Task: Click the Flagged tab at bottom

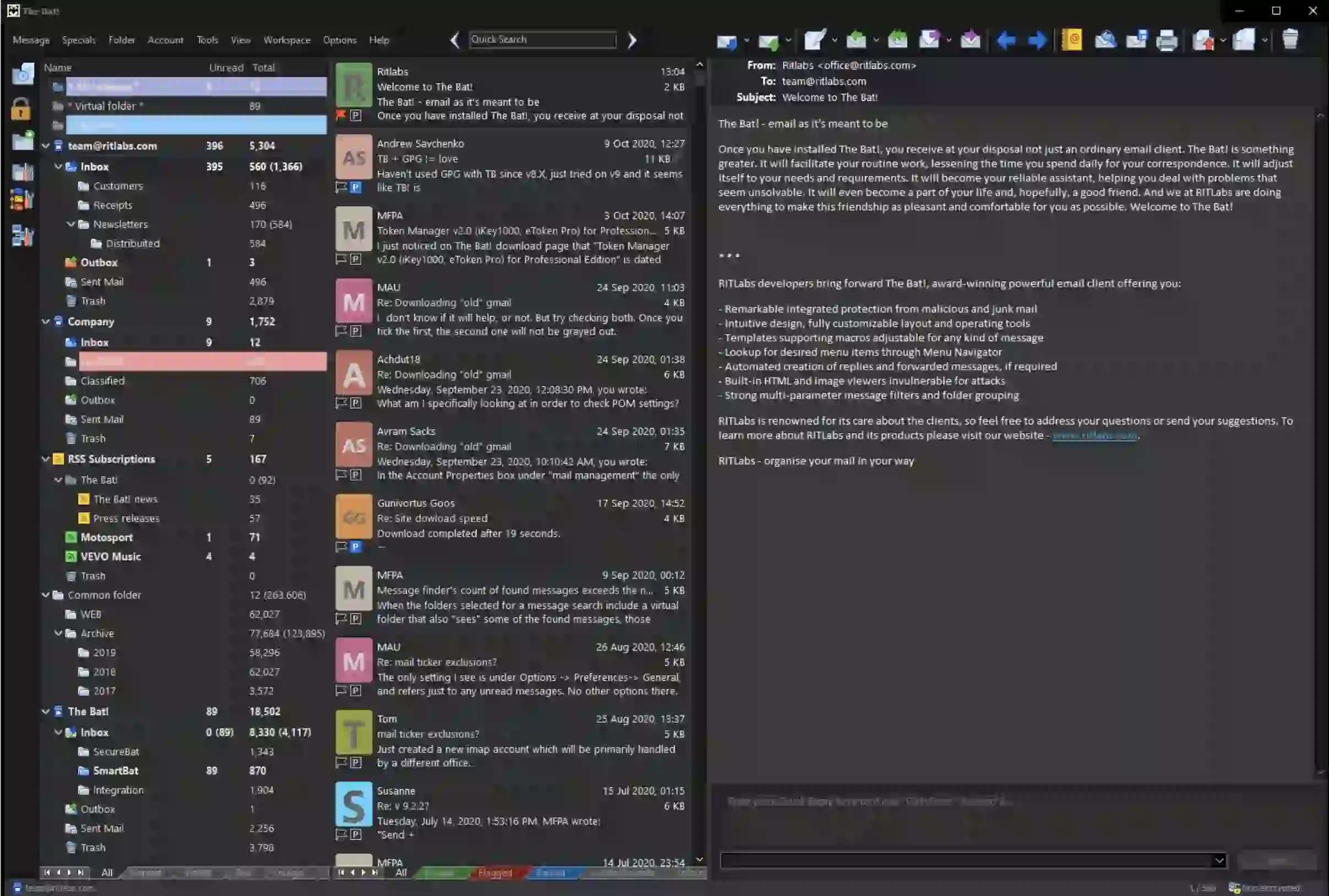Action: click(x=495, y=872)
